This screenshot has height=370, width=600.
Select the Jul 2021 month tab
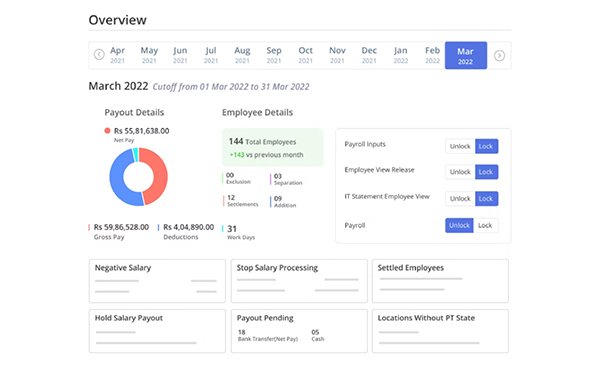pos(211,55)
